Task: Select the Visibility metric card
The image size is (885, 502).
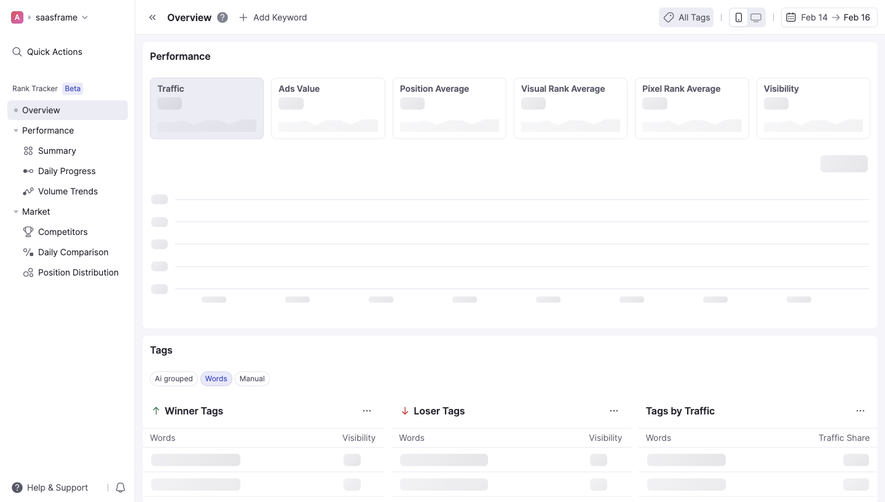Action: pos(813,108)
